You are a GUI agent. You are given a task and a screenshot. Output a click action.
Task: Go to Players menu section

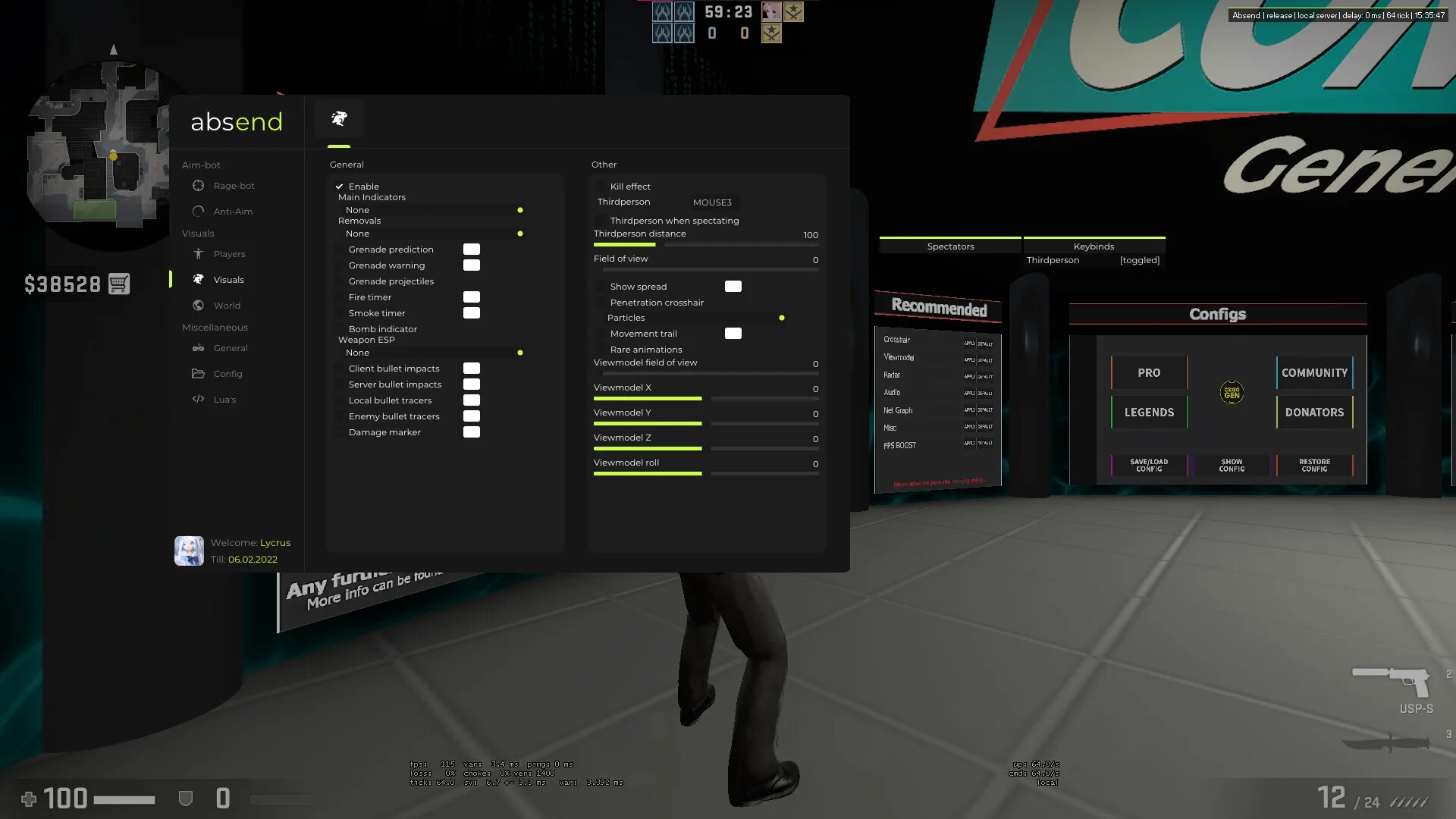tap(229, 254)
